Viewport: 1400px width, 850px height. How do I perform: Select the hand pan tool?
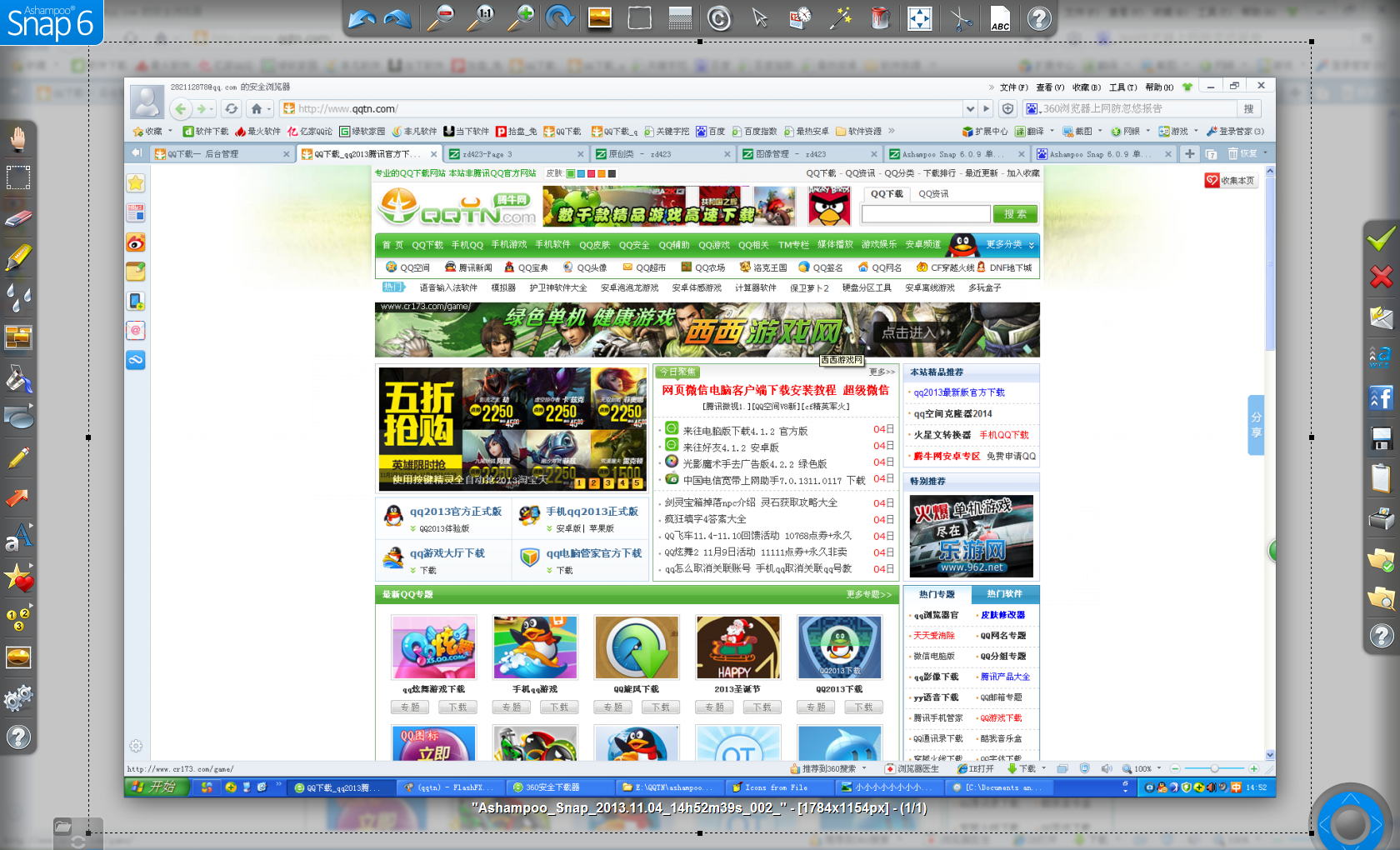coord(18,139)
